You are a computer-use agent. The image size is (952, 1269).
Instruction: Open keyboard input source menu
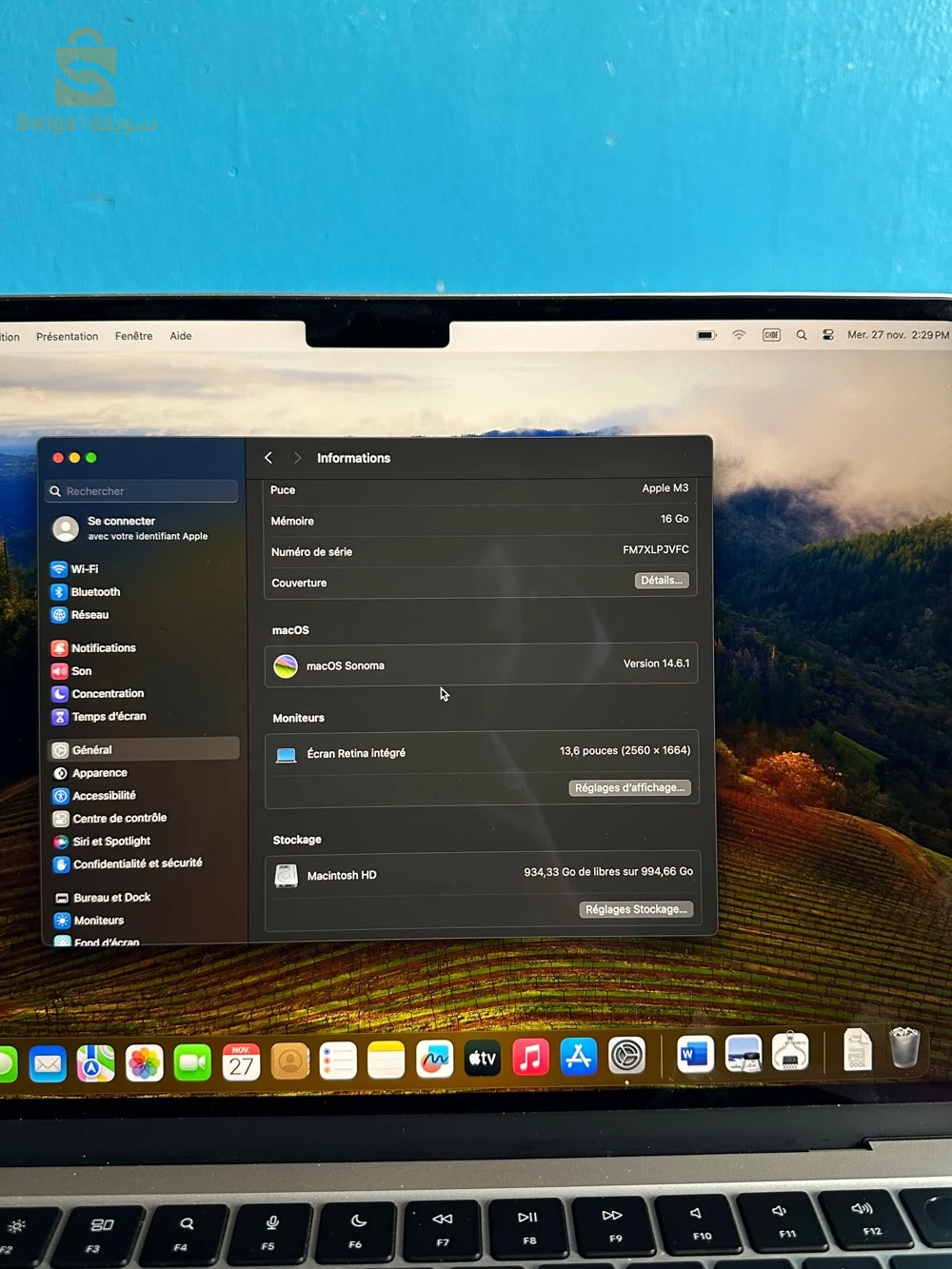(x=771, y=335)
